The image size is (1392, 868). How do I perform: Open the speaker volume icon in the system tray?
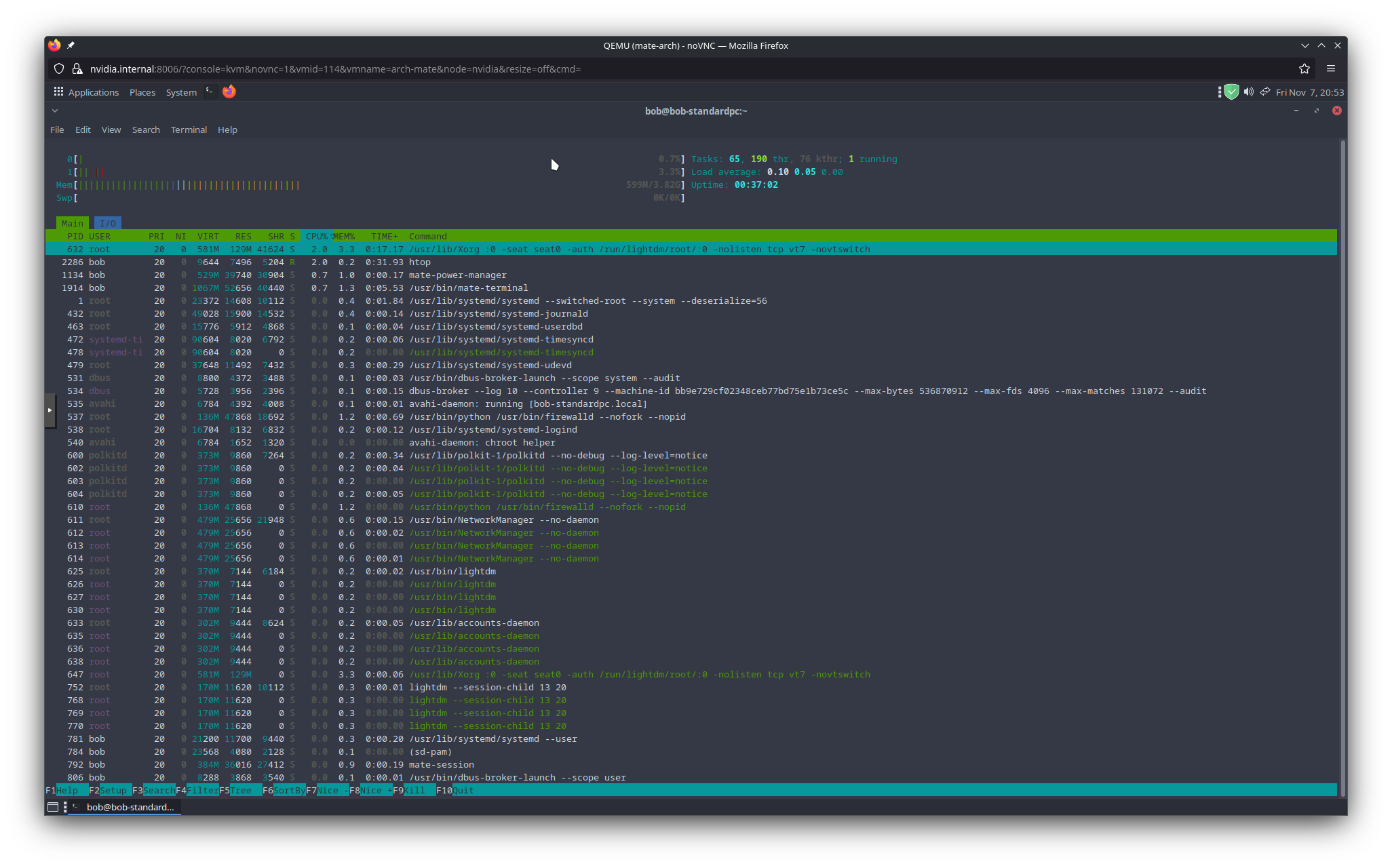(x=1249, y=92)
